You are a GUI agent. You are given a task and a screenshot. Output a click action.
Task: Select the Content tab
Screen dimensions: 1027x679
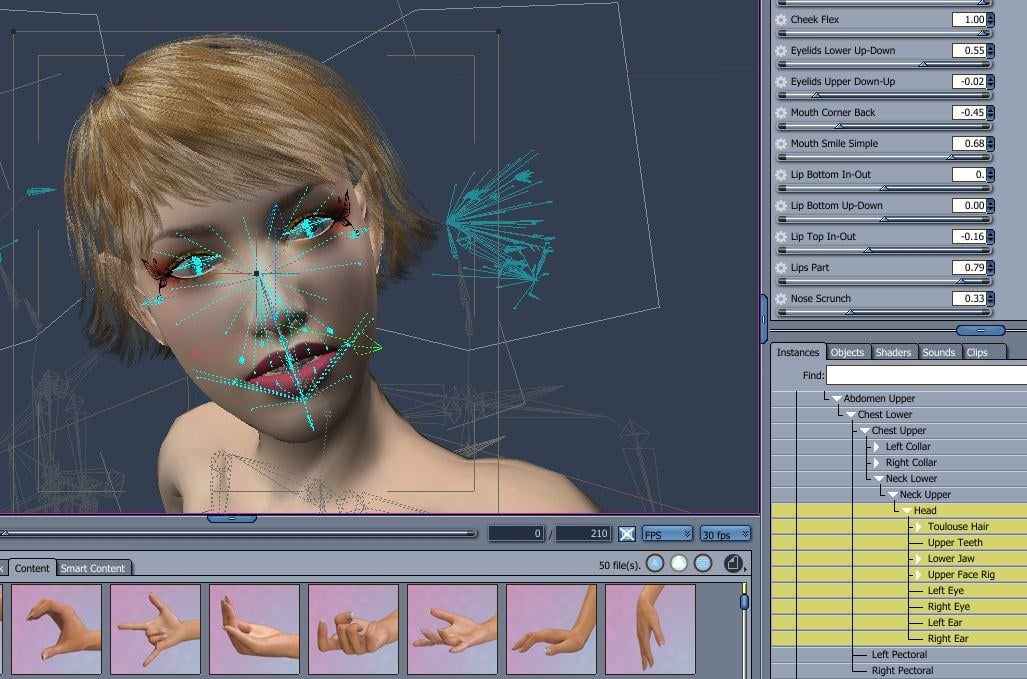pyautogui.click(x=31, y=568)
